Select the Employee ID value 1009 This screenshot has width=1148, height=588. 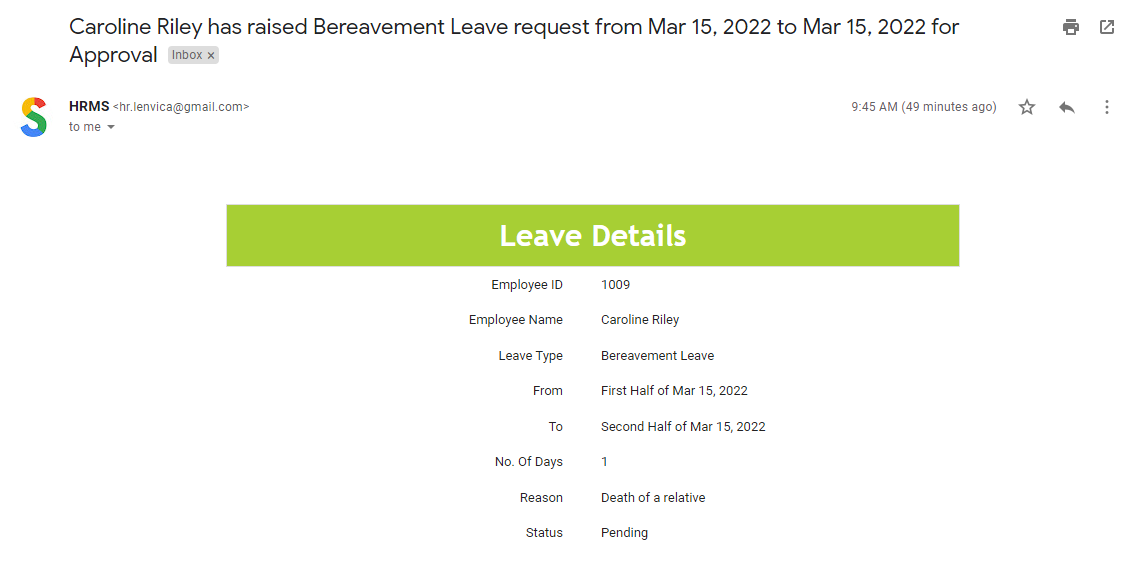[x=615, y=285]
